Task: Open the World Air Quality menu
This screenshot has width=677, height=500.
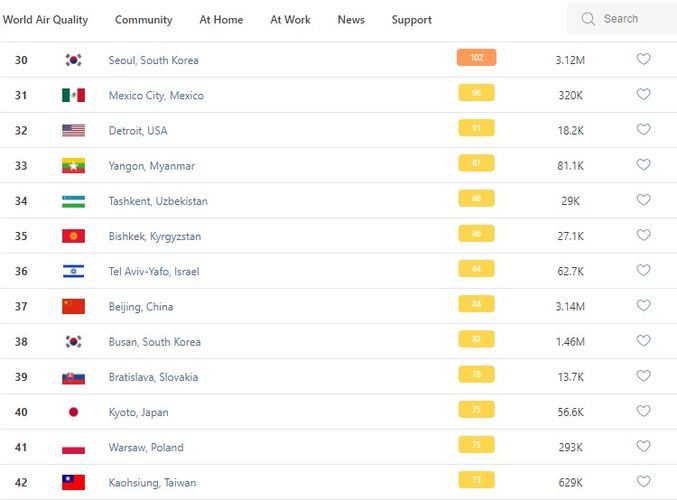Action: coord(45,19)
